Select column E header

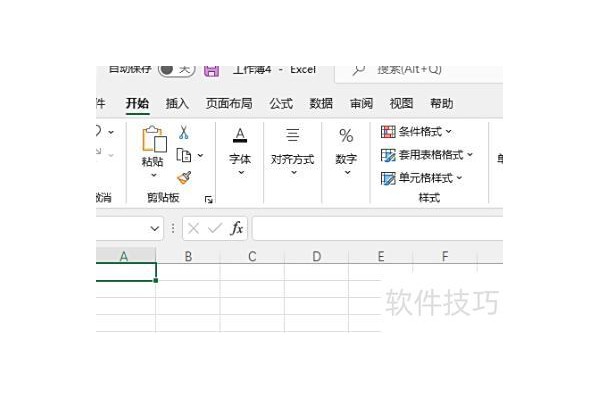(x=381, y=256)
